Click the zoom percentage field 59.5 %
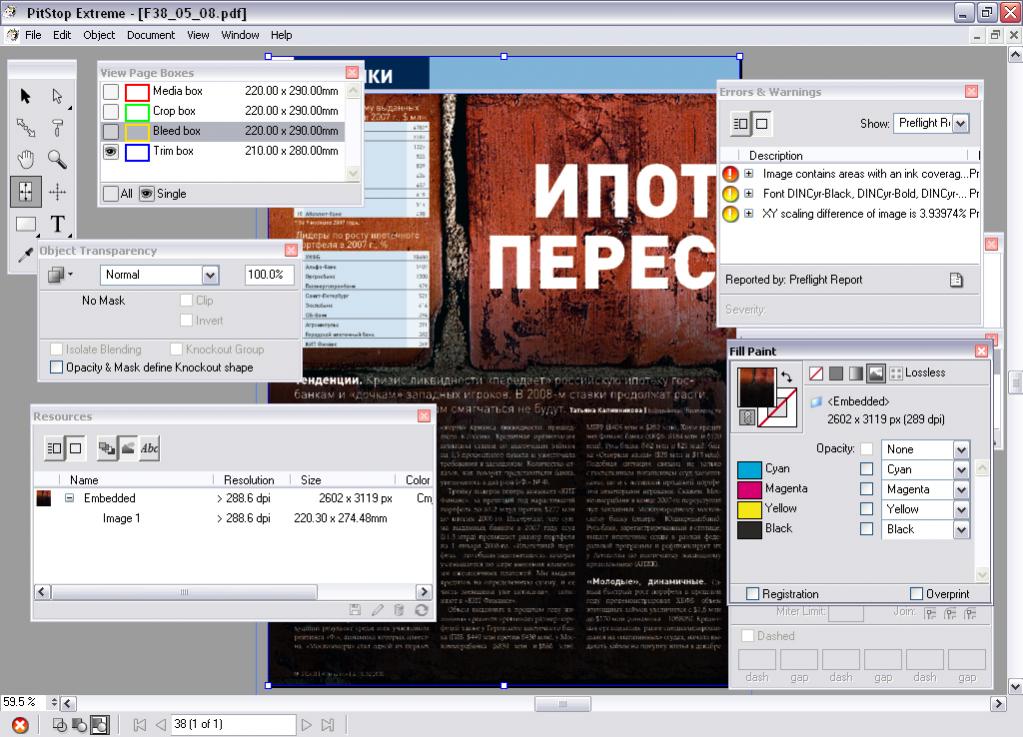 [23, 702]
